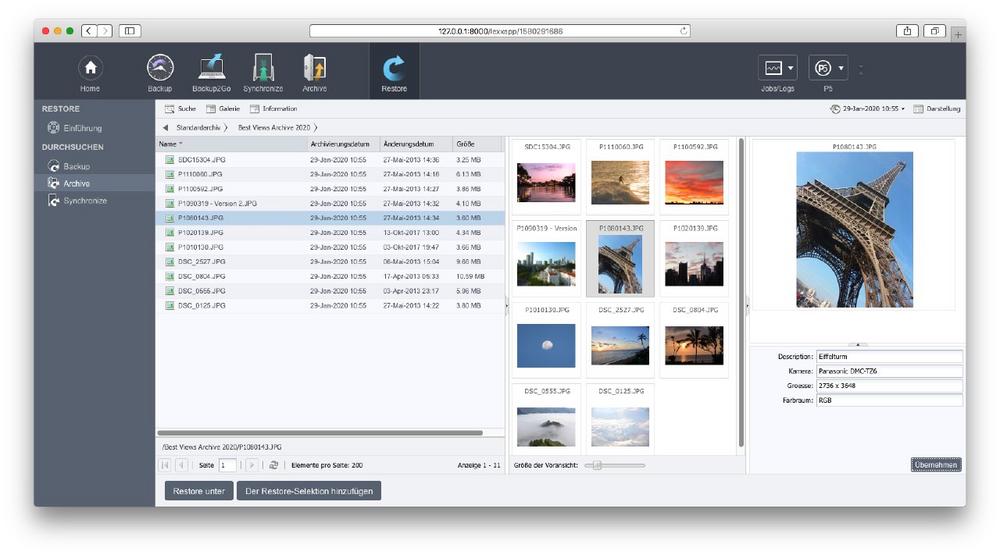Select file DSC_2527.JPG in the list
The image size is (1000, 555).
click(330, 262)
